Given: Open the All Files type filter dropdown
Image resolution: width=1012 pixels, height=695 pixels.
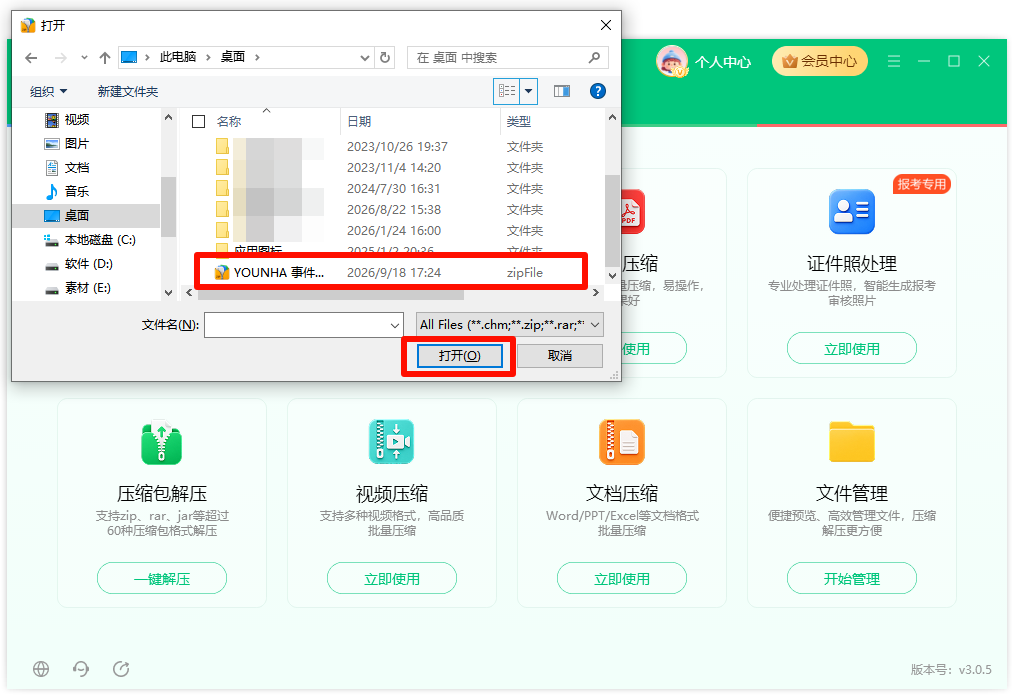Looking at the screenshot, I should point(510,325).
